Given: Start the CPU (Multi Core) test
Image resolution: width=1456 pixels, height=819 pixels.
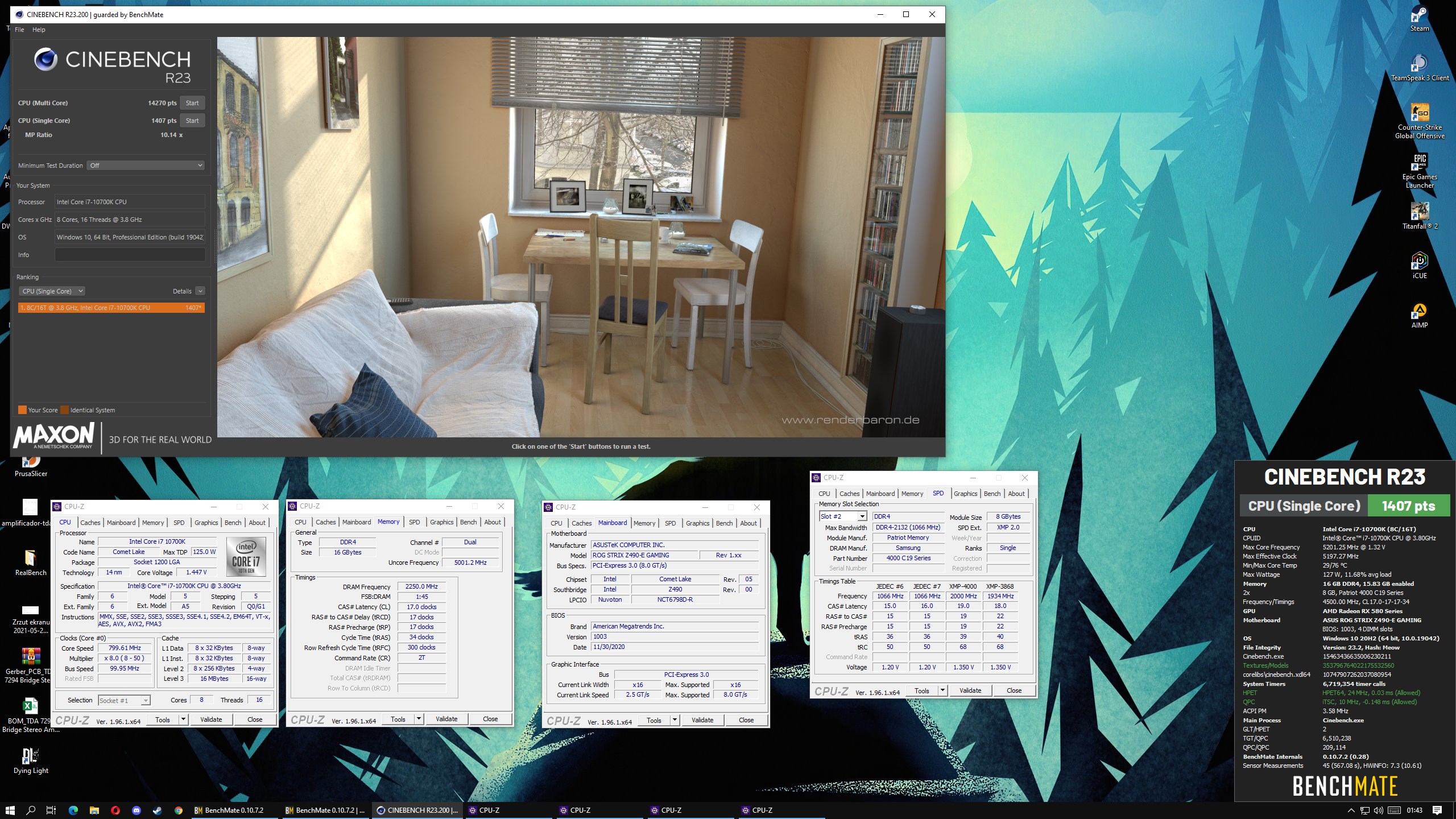Looking at the screenshot, I should (192, 103).
